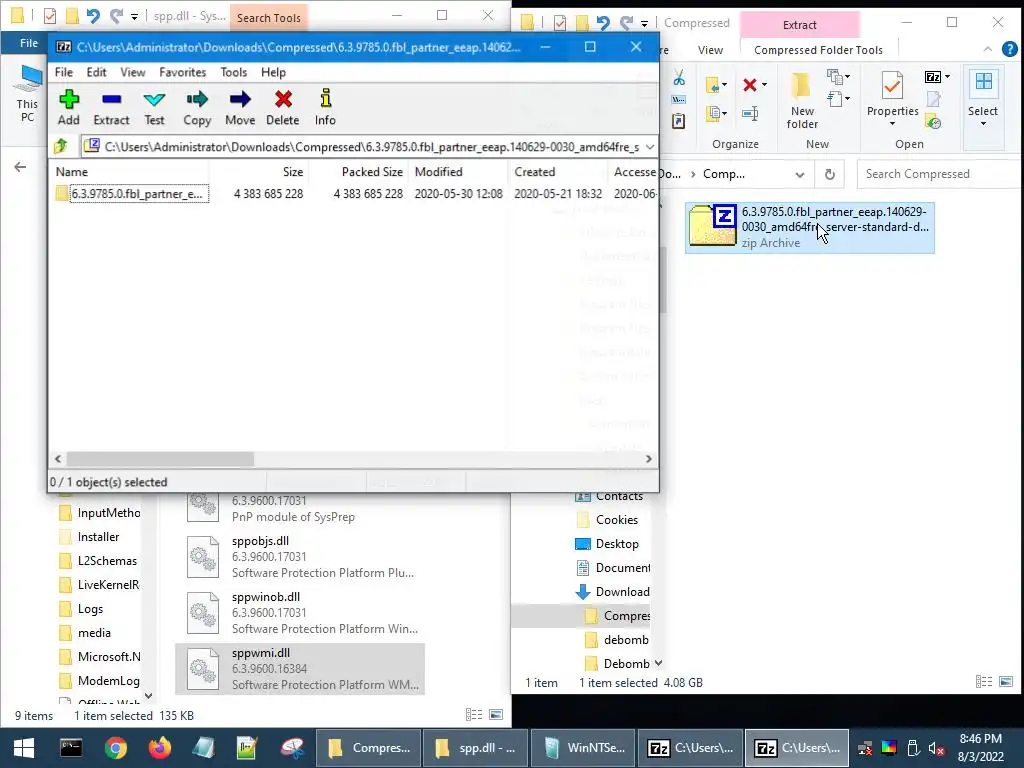Image resolution: width=1024 pixels, height=768 pixels.
Task: Open the New item dropdown in ribbon
Action: pos(839,77)
